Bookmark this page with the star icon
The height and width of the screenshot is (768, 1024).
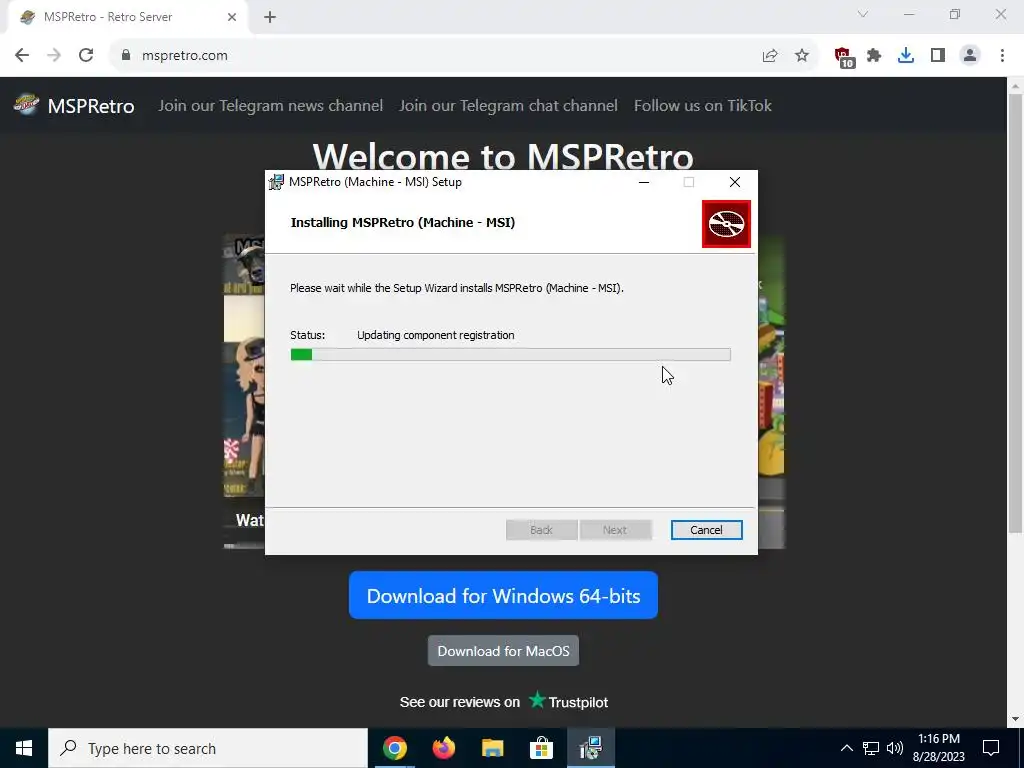[x=802, y=56]
